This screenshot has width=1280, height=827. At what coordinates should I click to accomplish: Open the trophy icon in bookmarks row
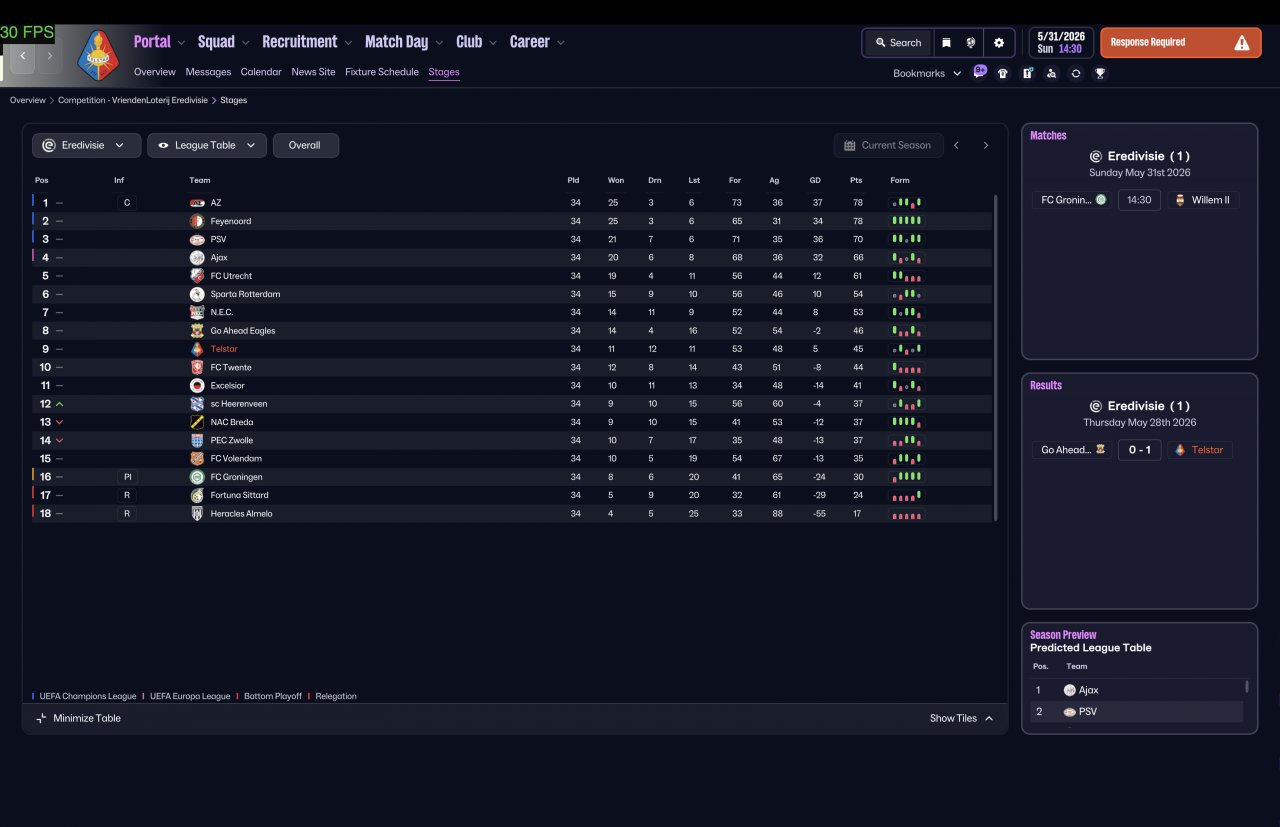coord(1100,73)
